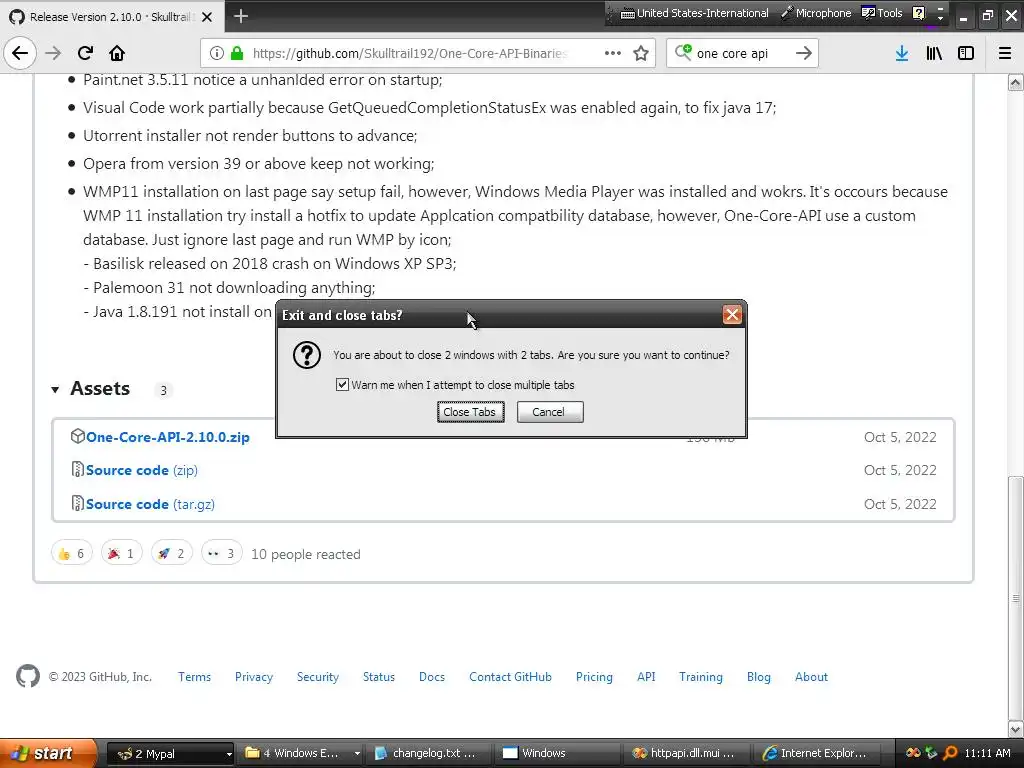
Task: Download Source code (zip)
Action: point(142,470)
